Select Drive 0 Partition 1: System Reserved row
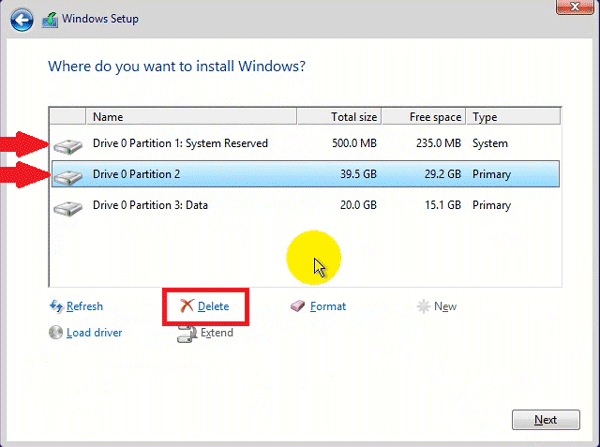This screenshot has width=600, height=447. [180, 144]
